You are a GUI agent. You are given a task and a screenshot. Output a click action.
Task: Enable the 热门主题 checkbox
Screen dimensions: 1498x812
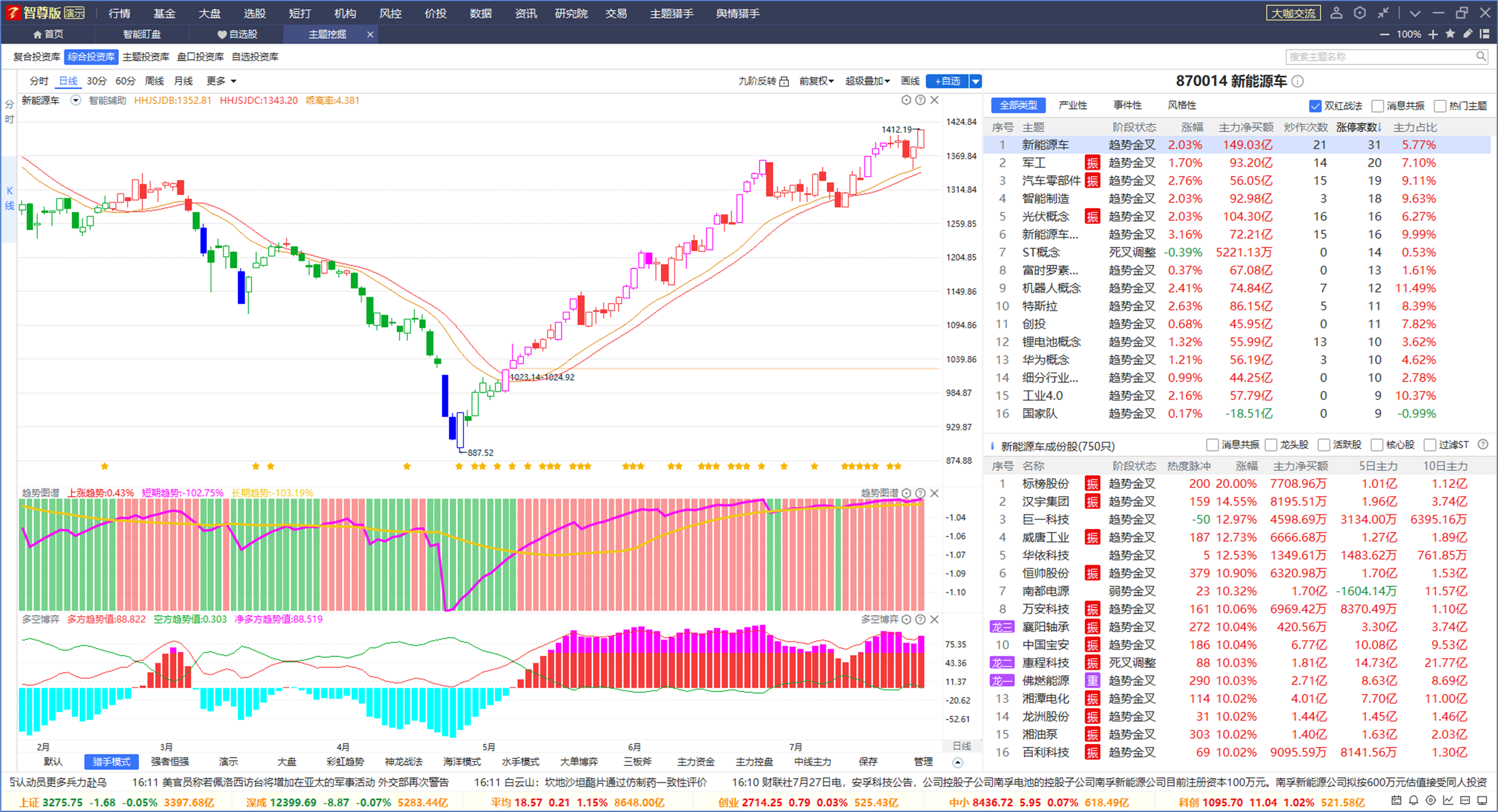tap(1440, 106)
